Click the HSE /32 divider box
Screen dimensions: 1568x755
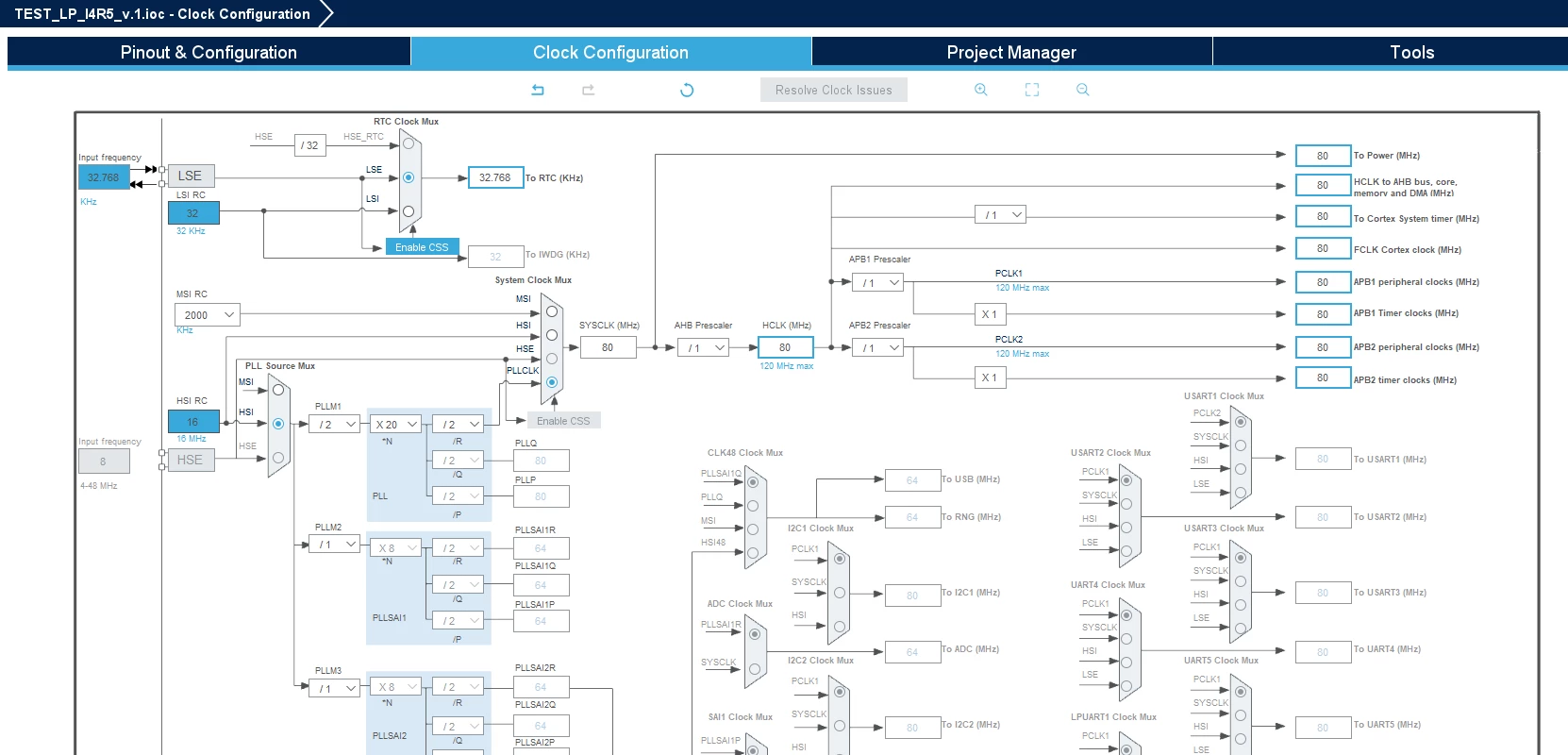tap(310, 145)
